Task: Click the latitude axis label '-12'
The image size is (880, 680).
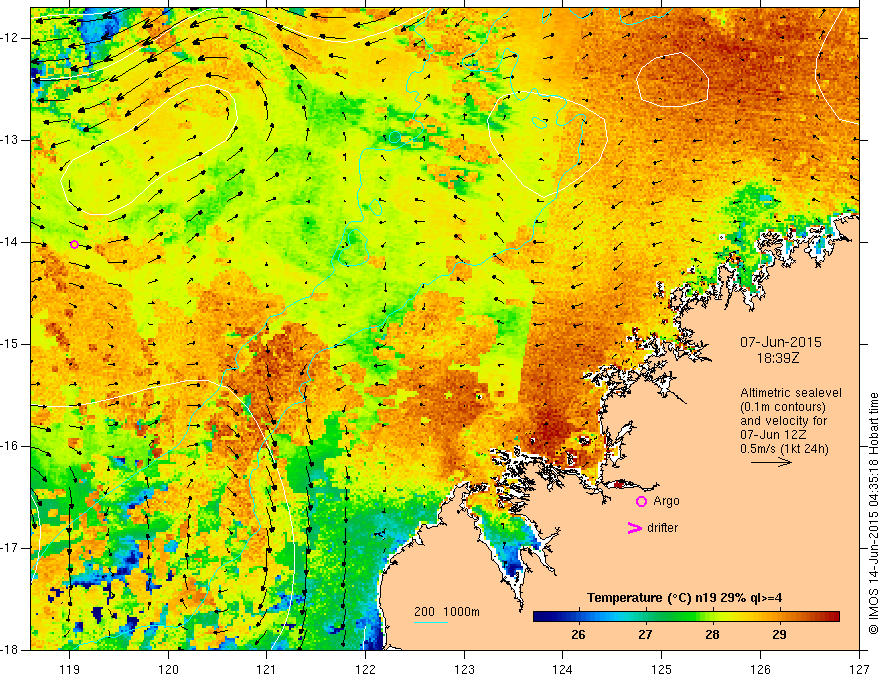Action: pos(11,38)
